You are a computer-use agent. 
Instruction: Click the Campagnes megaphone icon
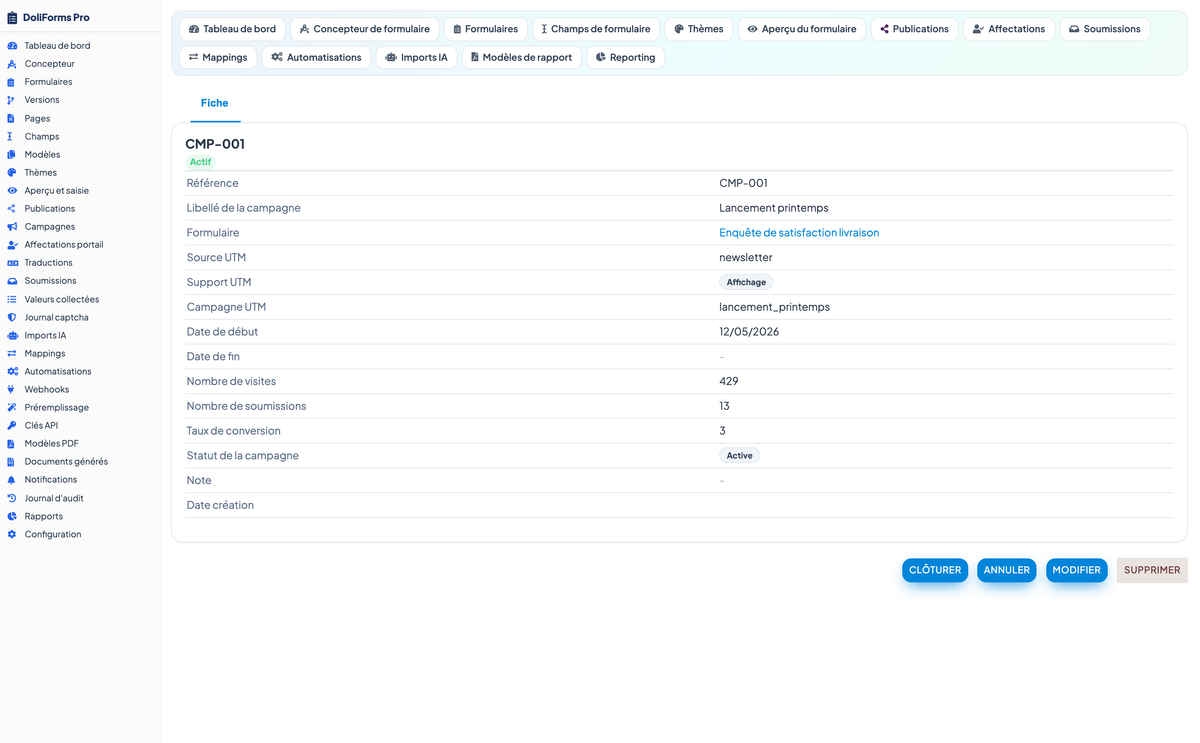[12, 226]
